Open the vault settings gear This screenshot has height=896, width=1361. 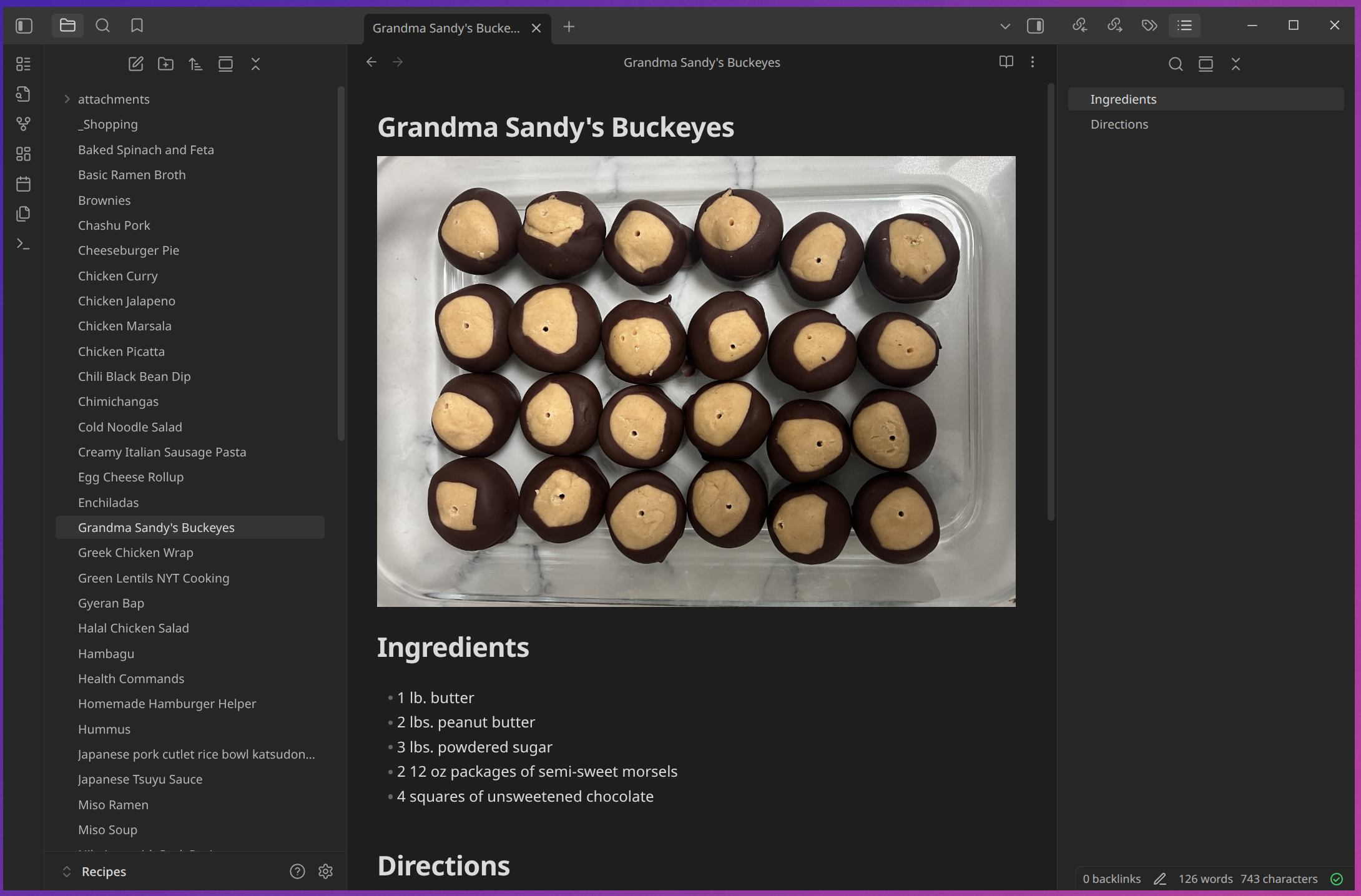pyautogui.click(x=325, y=871)
